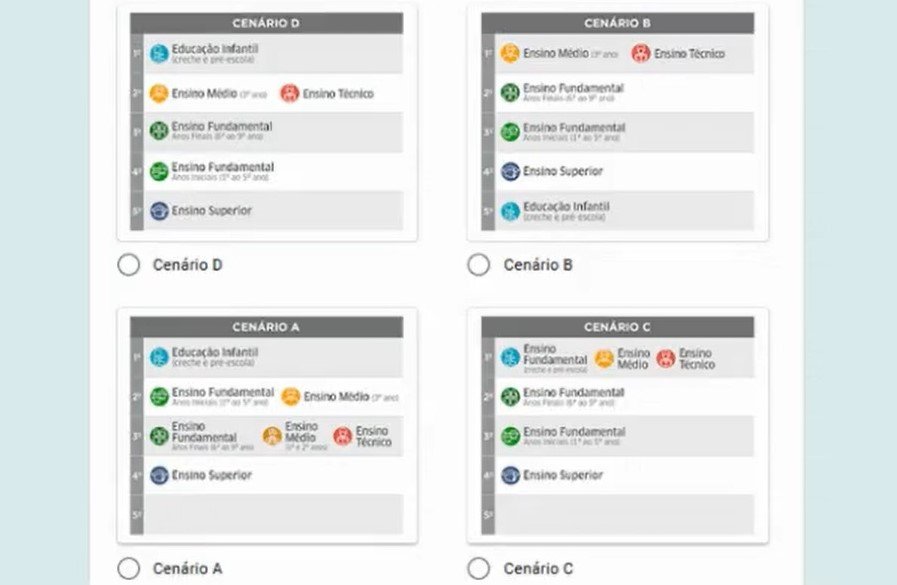Choose the Cenário A radio option
This screenshot has width=897, height=585.
(128, 569)
